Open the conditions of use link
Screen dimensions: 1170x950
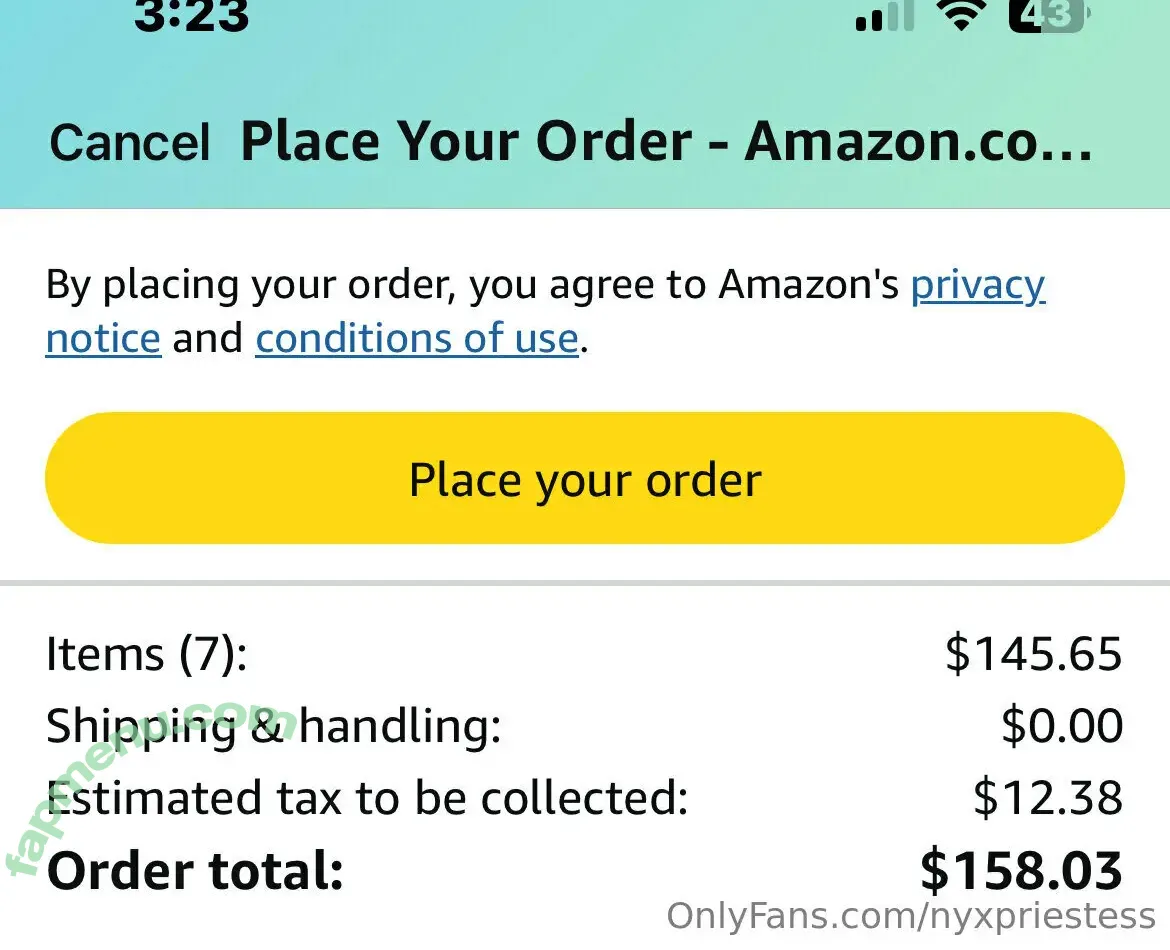coord(417,339)
